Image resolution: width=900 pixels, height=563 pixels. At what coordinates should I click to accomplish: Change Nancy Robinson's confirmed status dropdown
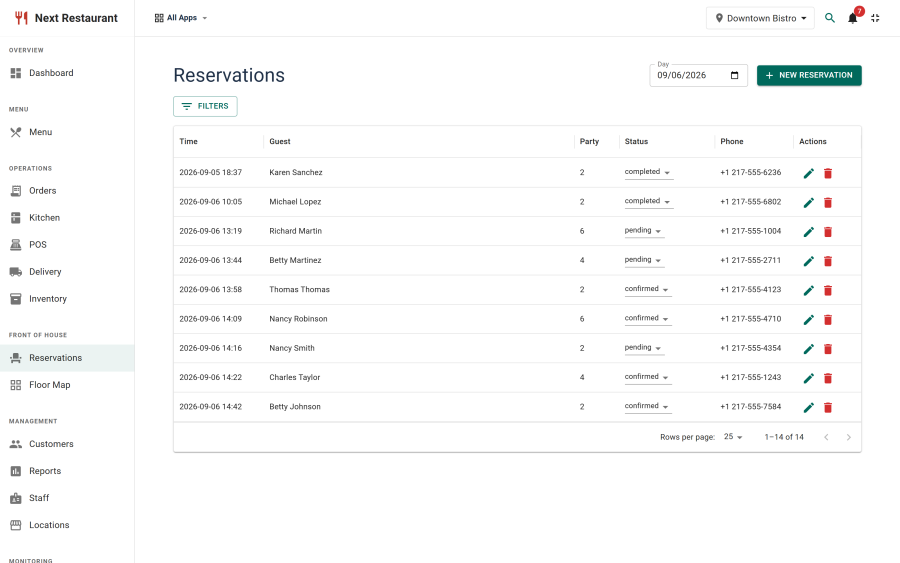click(648, 319)
